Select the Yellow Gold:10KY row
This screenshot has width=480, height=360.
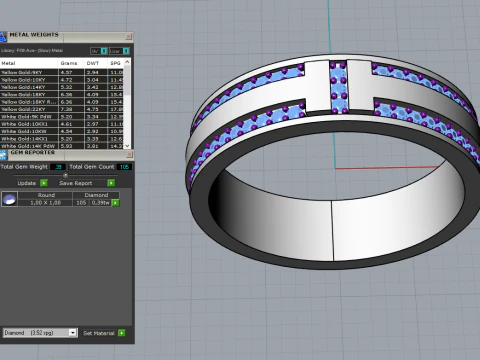(62, 80)
